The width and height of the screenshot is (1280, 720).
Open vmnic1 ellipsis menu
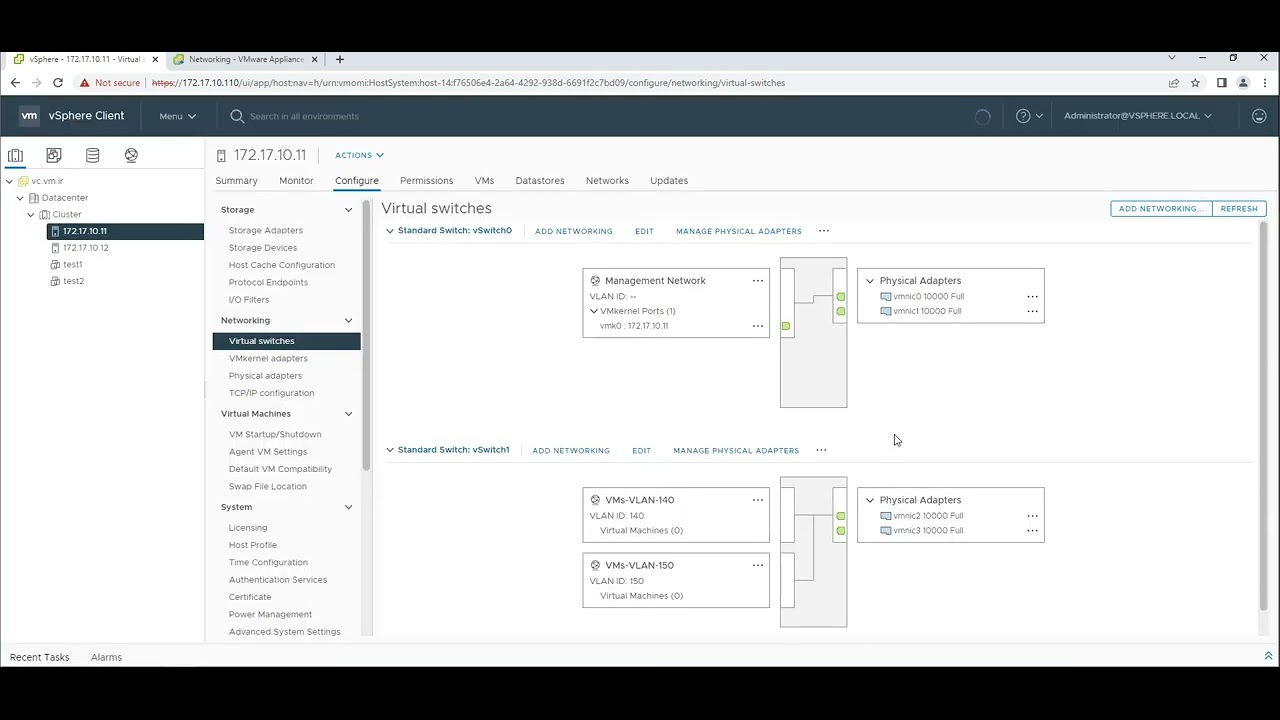click(x=1033, y=311)
